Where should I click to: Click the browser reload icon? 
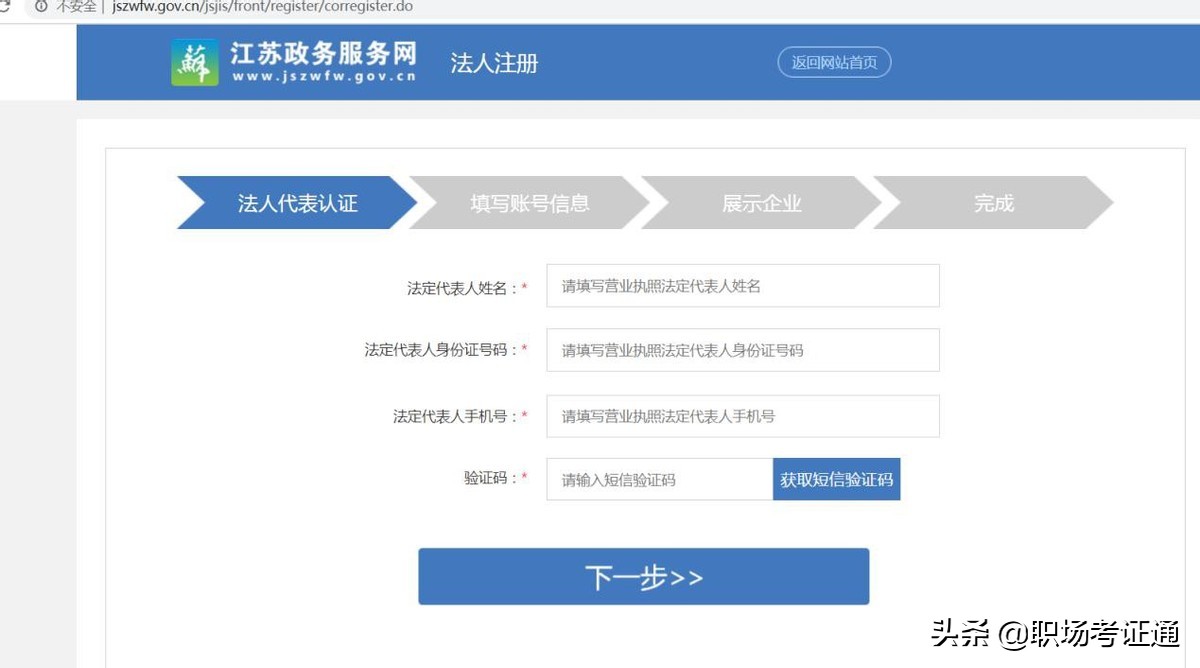[x=4, y=7]
